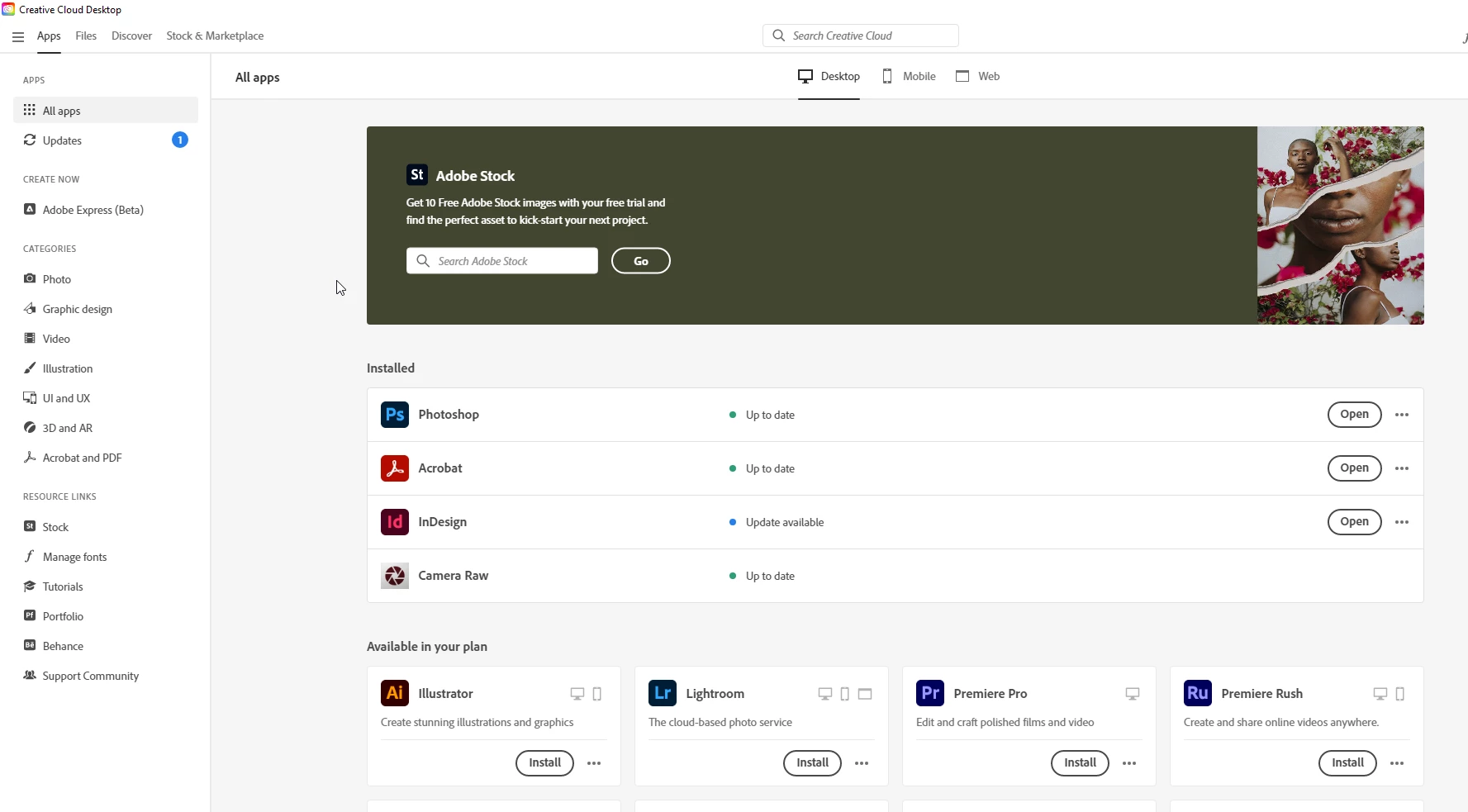Open Photoshop with its Open button
Viewport: 1468px width, 812px height.
[x=1354, y=415]
